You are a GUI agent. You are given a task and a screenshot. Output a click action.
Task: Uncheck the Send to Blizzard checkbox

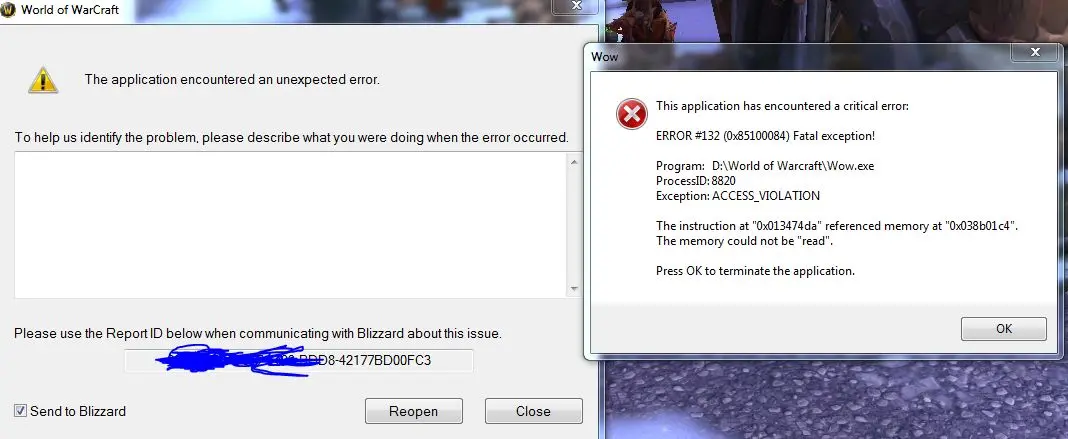click(x=20, y=411)
